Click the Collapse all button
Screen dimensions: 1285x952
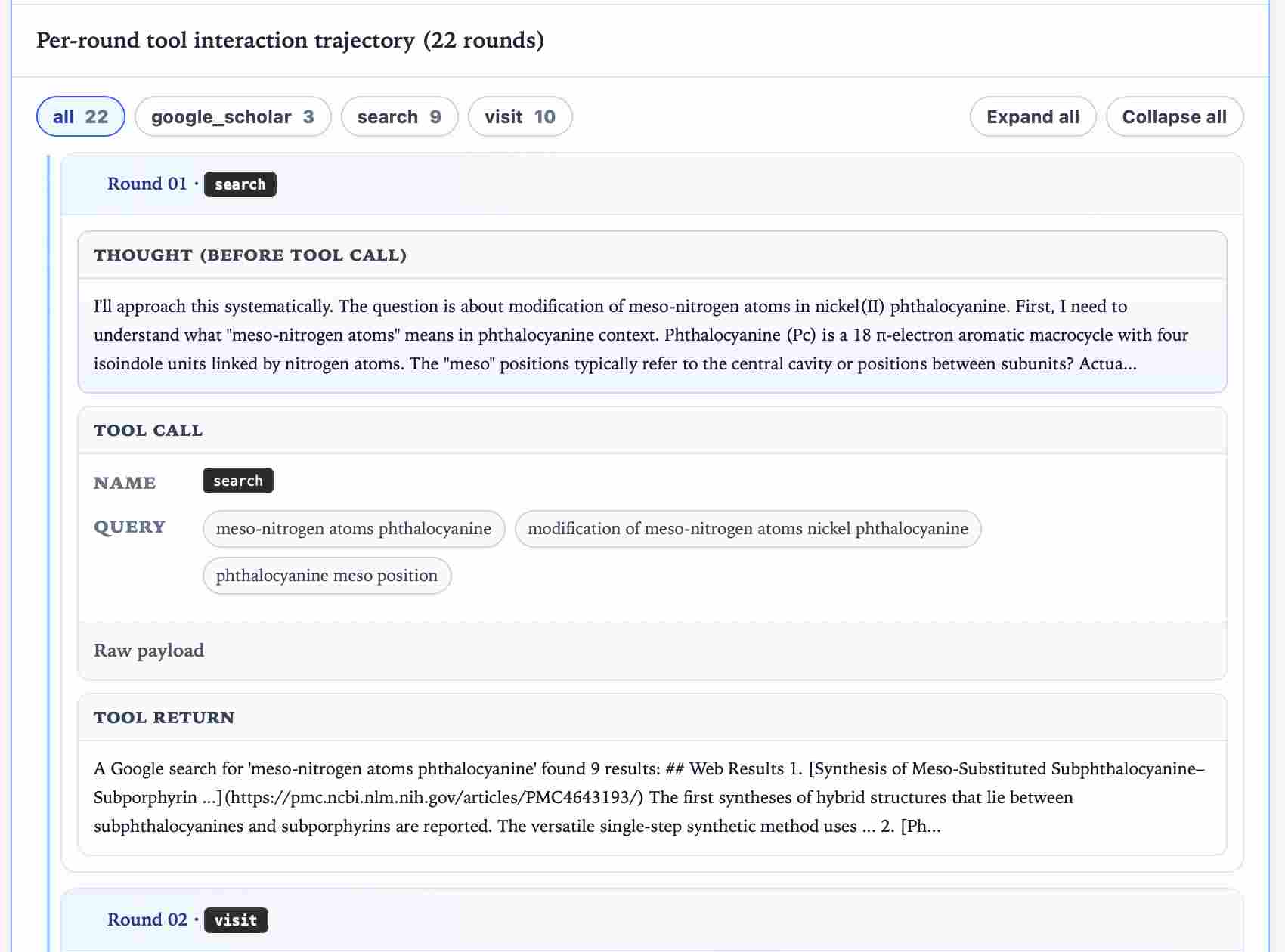coord(1175,116)
